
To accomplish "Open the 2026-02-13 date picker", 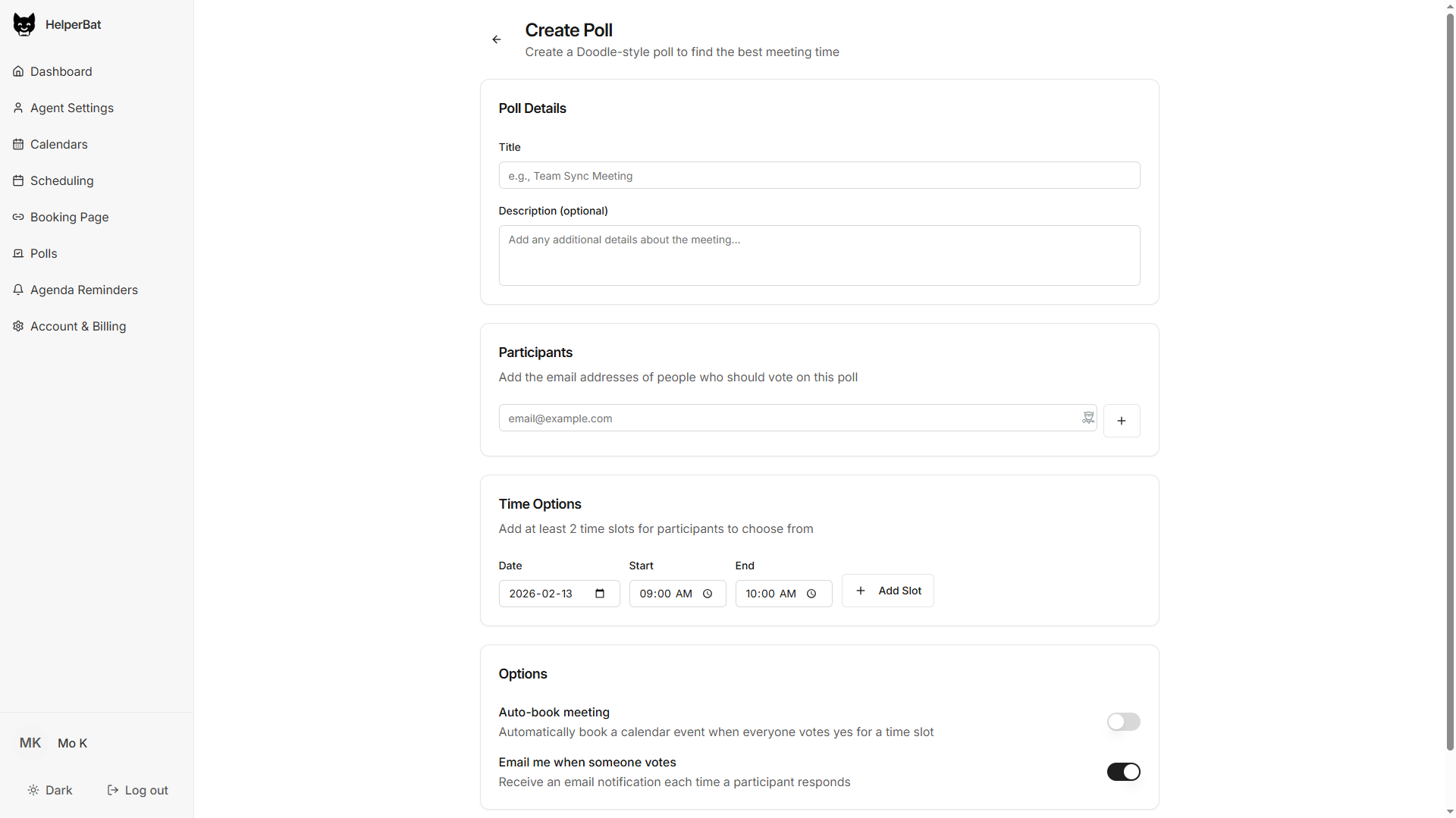I will click(x=599, y=594).
